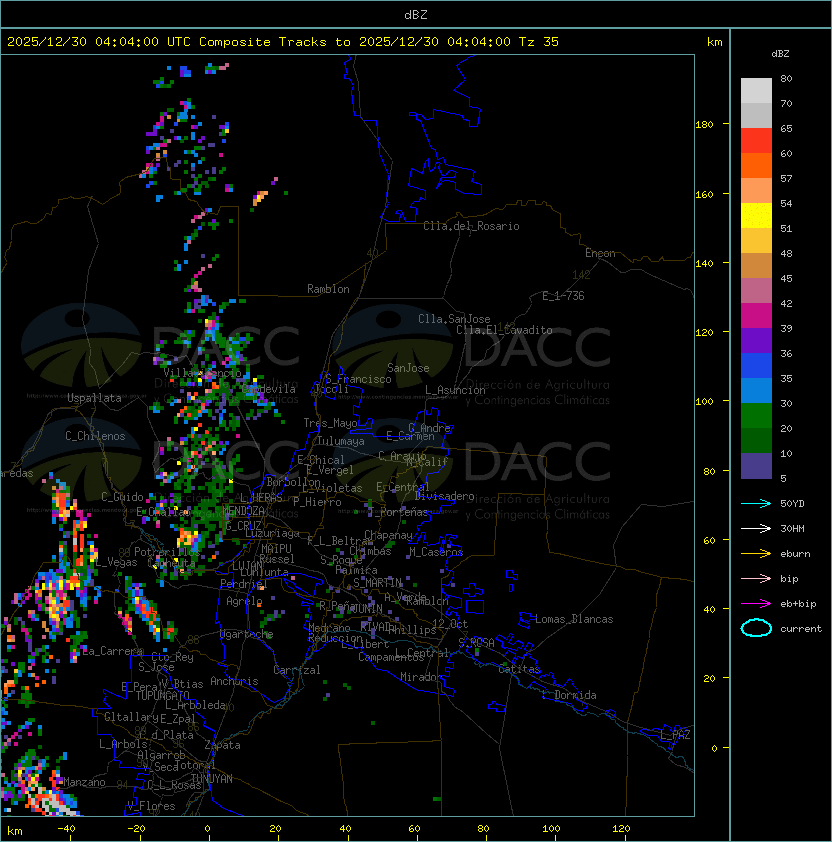
Task: Select the pink bip arrow in legend
Action: [x=756, y=579]
